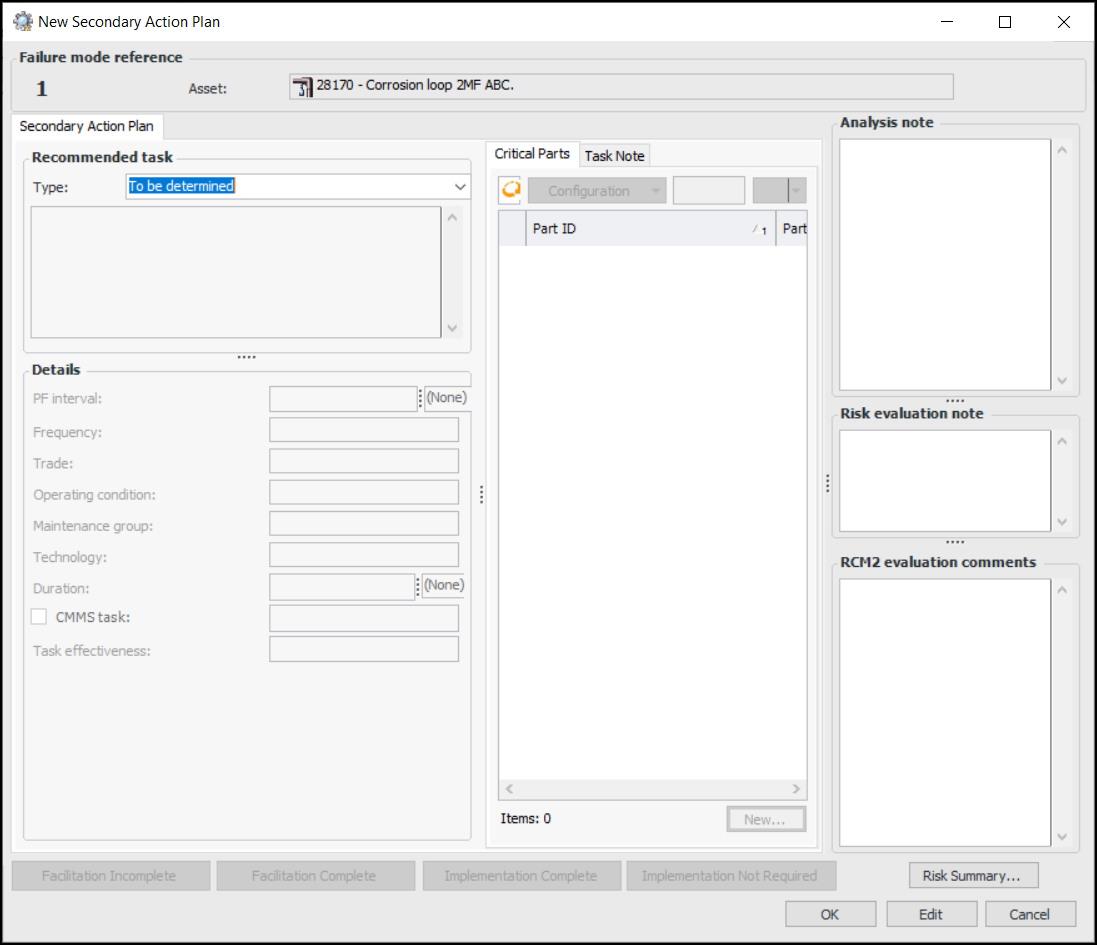Click the Critical Parts horizontal scrollbar right arrow
Viewport: 1097px width, 945px height.
(x=796, y=789)
